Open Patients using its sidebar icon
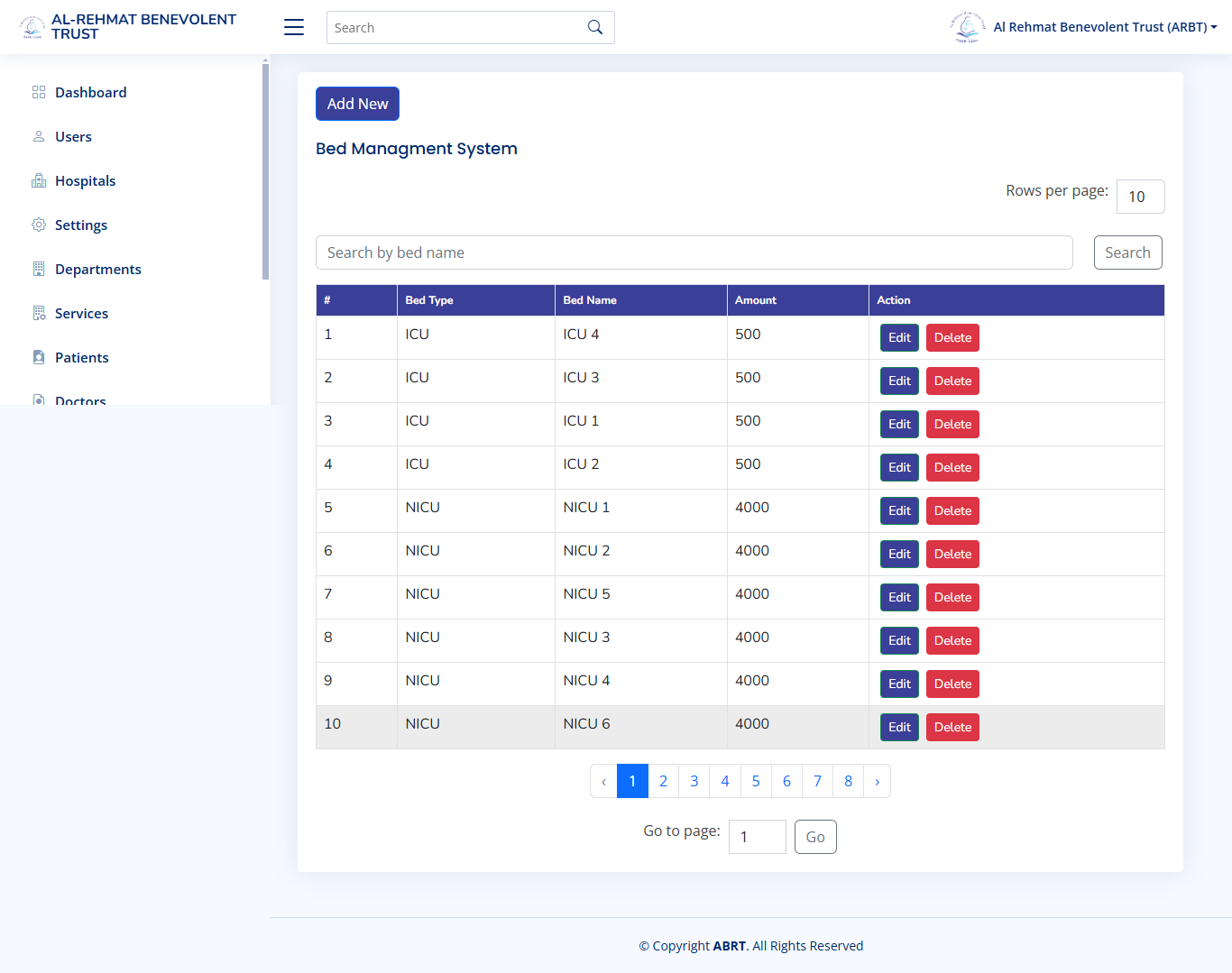The height and width of the screenshot is (973, 1232). click(x=38, y=357)
